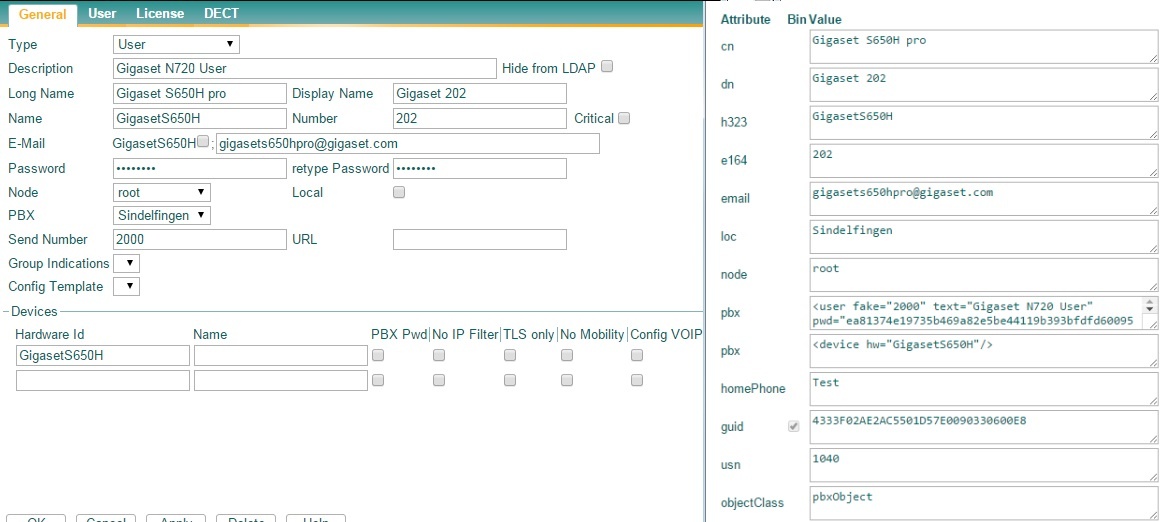This screenshot has height=522, width=1165.
Task: Focus the Password field
Action: tap(200, 168)
